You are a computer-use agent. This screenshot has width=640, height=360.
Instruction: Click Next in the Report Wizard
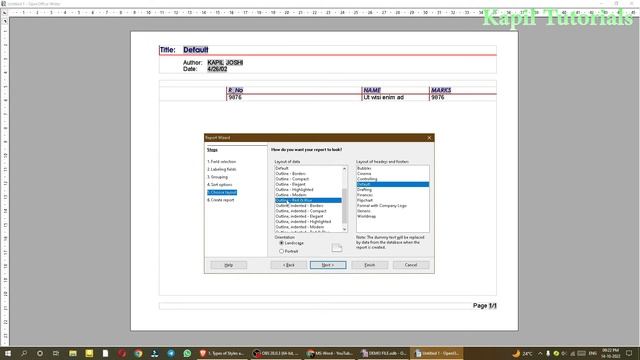[328, 265]
